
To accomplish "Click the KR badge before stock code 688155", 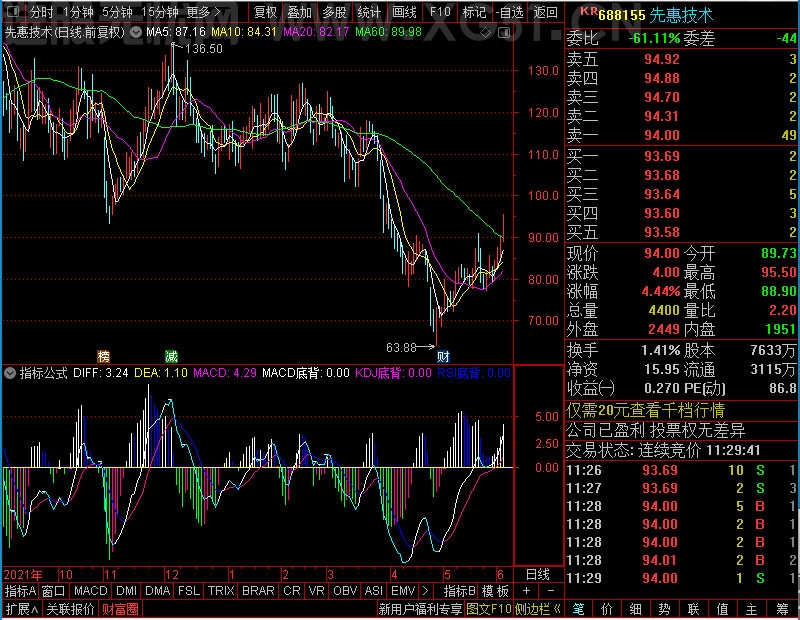I will [588, 11].
